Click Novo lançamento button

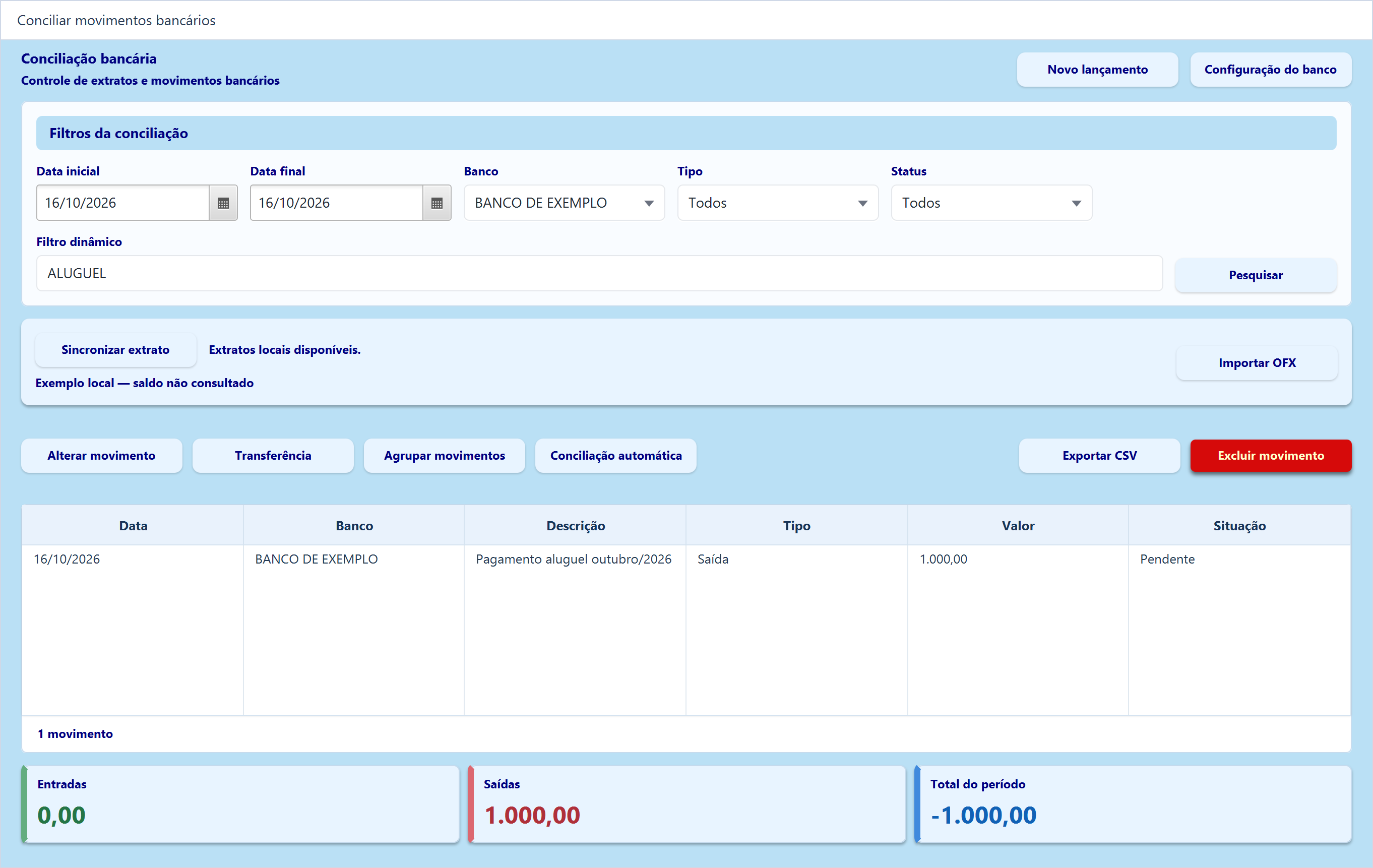[x=1098, y=70]
